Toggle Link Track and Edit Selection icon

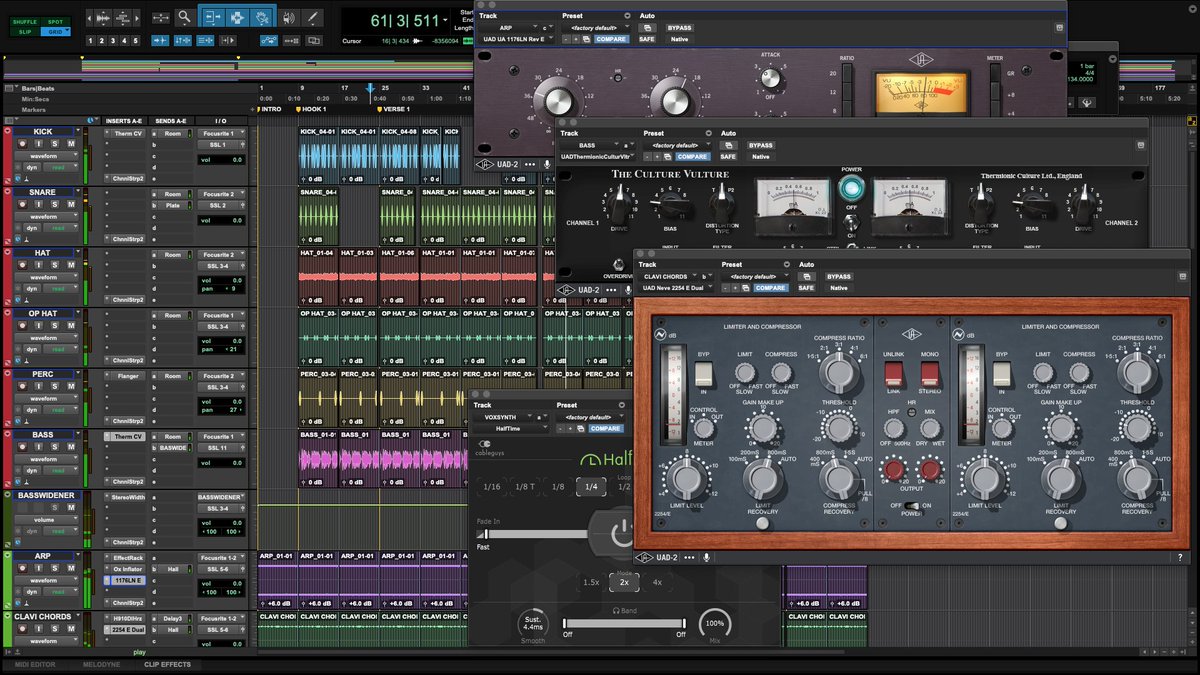pyautogui.click(x=206, y=41)
